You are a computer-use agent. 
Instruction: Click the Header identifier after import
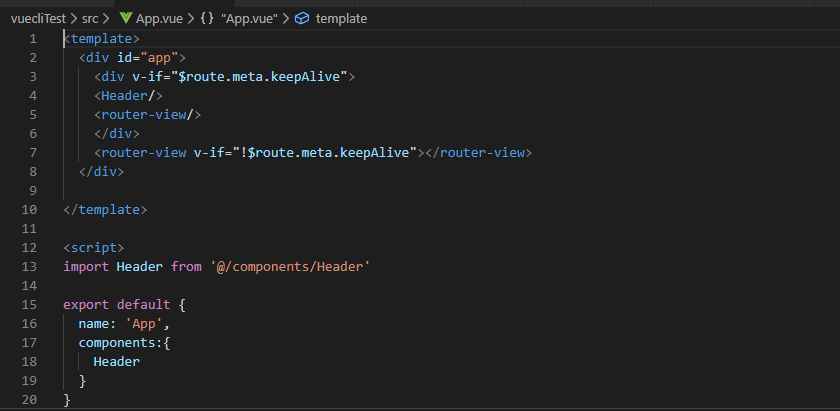(x=140, y=266)
